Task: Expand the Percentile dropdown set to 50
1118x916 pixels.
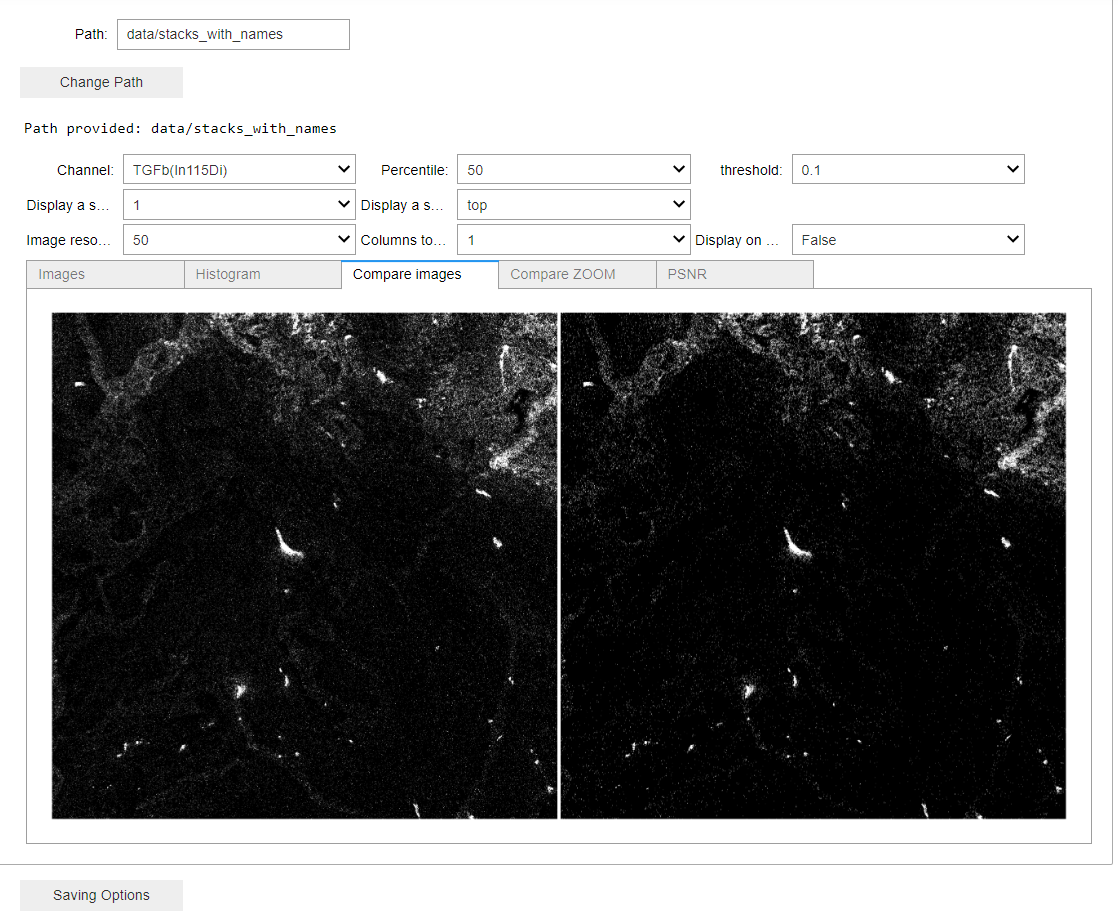Action: pos(573,170)
